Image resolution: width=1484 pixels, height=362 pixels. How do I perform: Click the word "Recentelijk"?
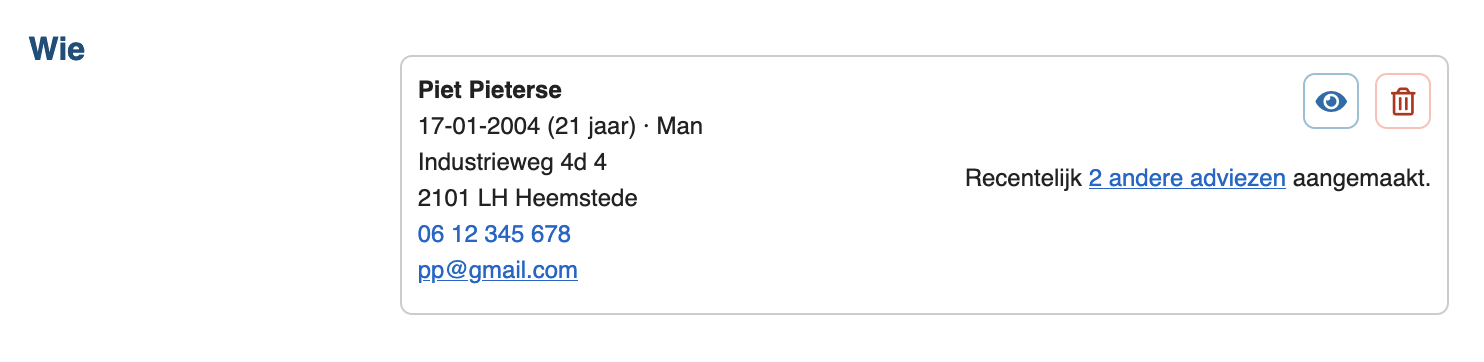(1024, 179)
